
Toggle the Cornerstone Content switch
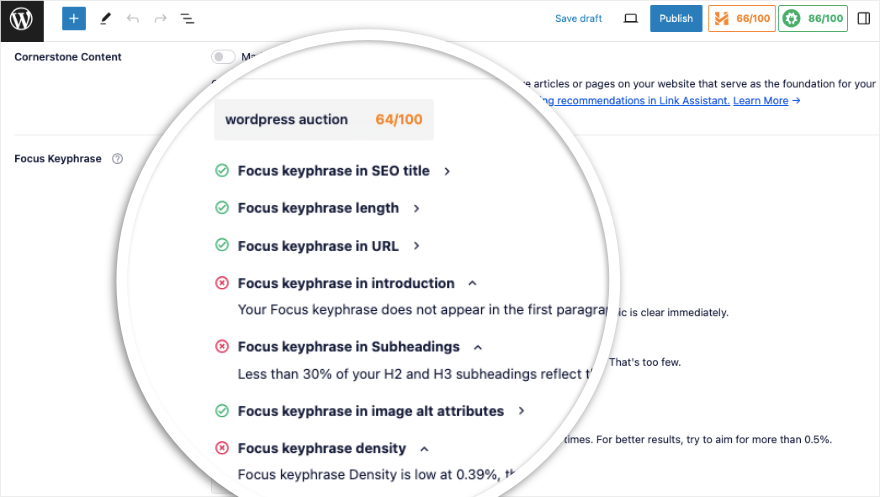tap(223, 57)
